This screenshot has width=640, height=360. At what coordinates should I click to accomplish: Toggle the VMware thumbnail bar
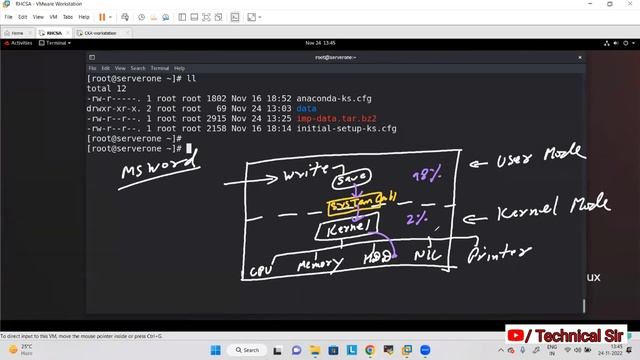194,17
